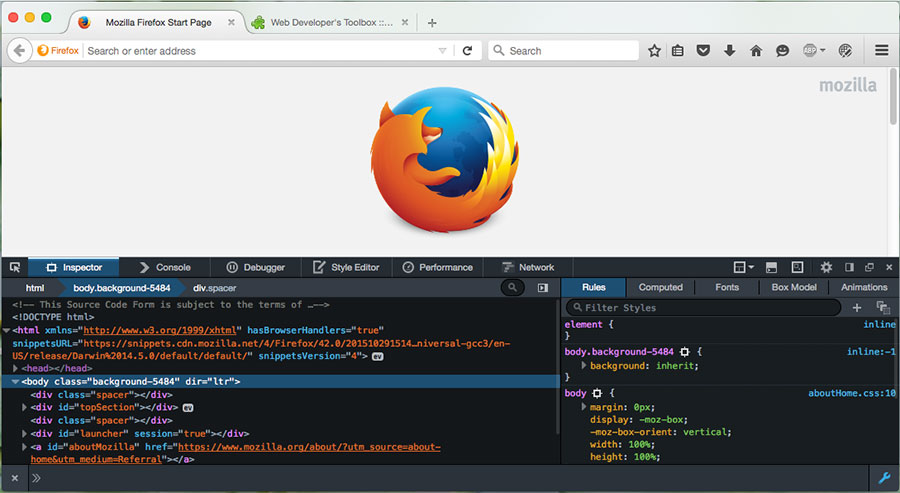Screen dimensions: 900x493
Task: Open the Firefox hamburger menu
Action: (881, 51)
